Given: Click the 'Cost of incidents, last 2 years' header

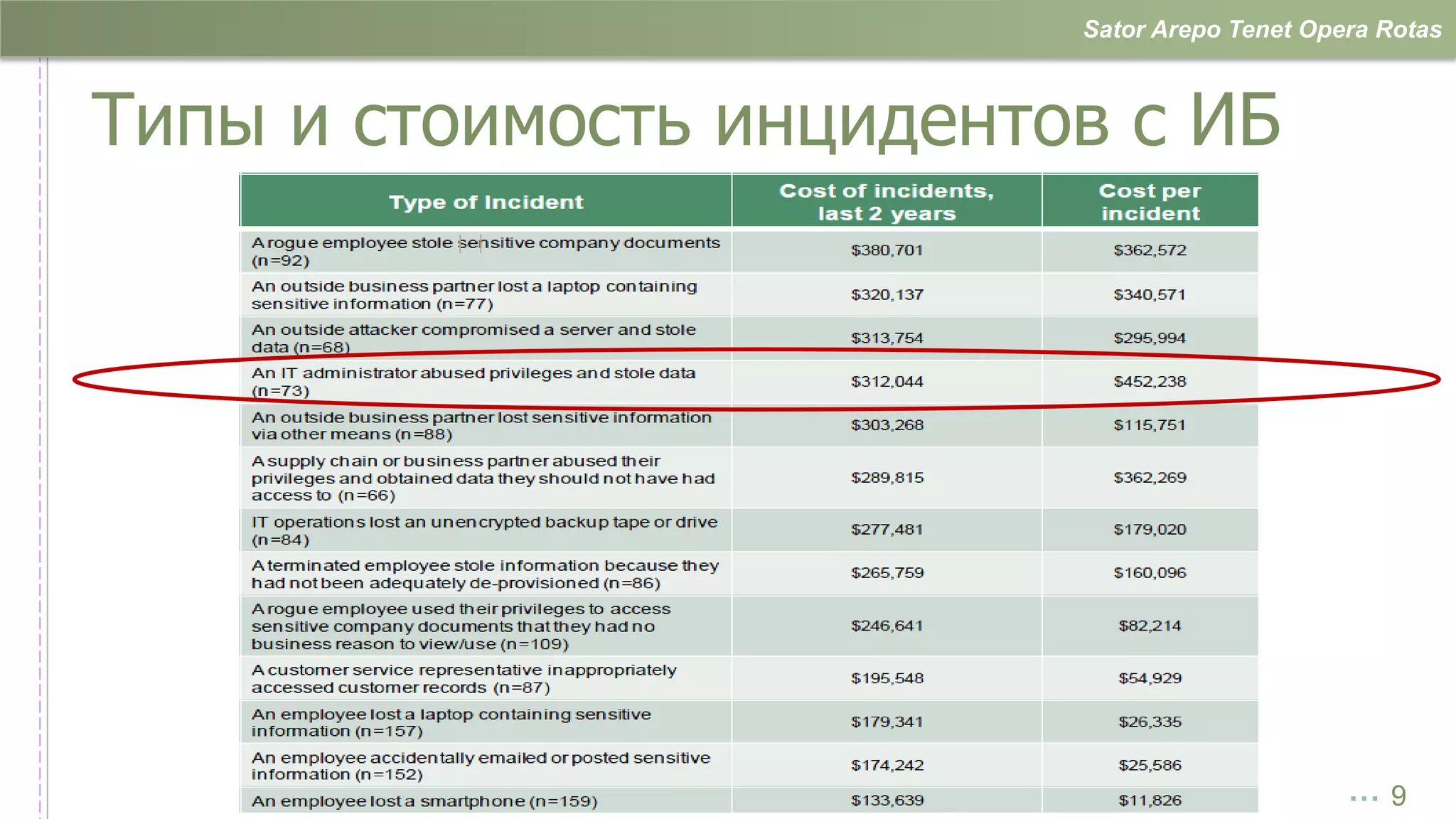Looking at the screenshot, I should tap(887, 202).
